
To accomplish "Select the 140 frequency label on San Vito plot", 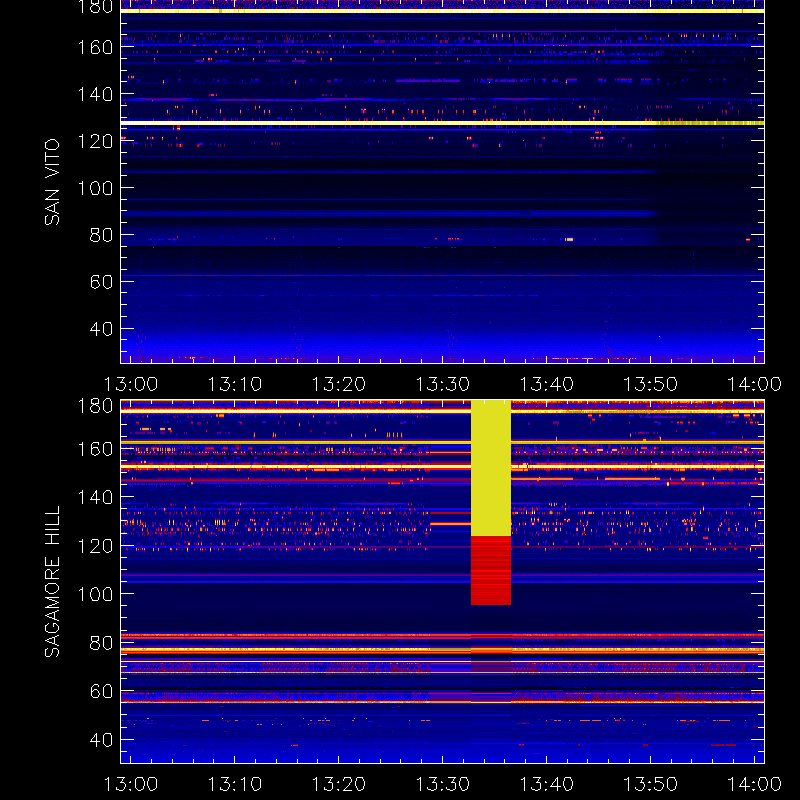I will [x=95, y=94].
